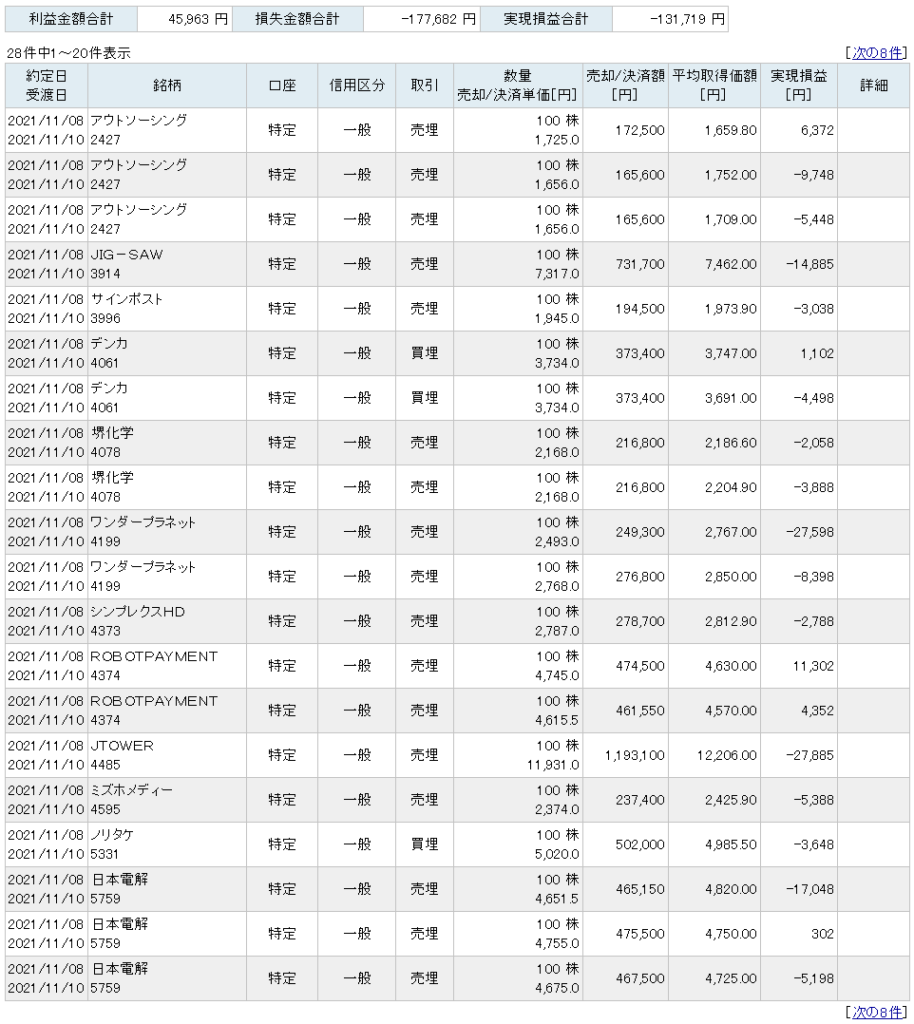Click the average cost 2,186.60 cell
The width and height of the screenshot is (914, 1024).
[714, 443]
